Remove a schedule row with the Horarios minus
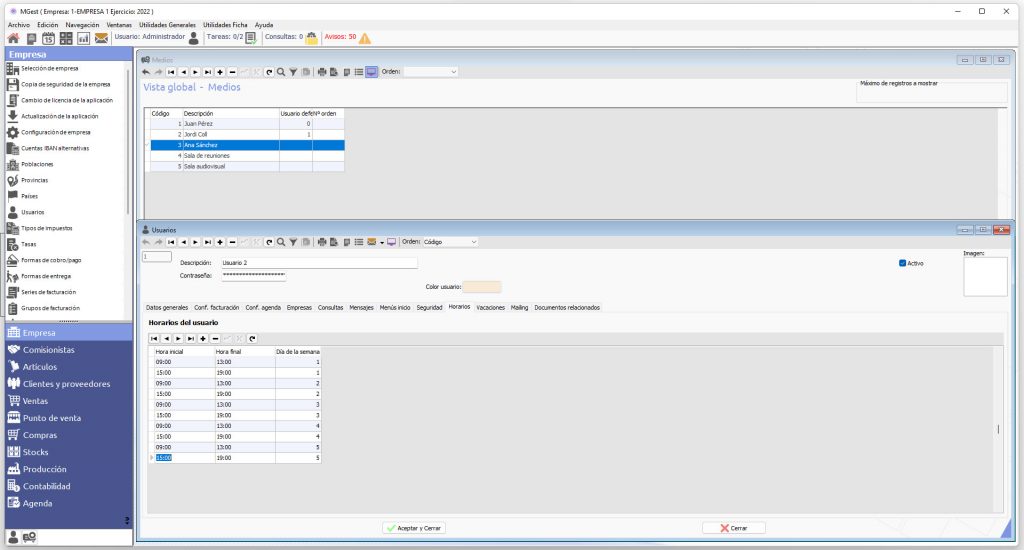The height and width of the screenshot is (550, 1024). point(216,339)
